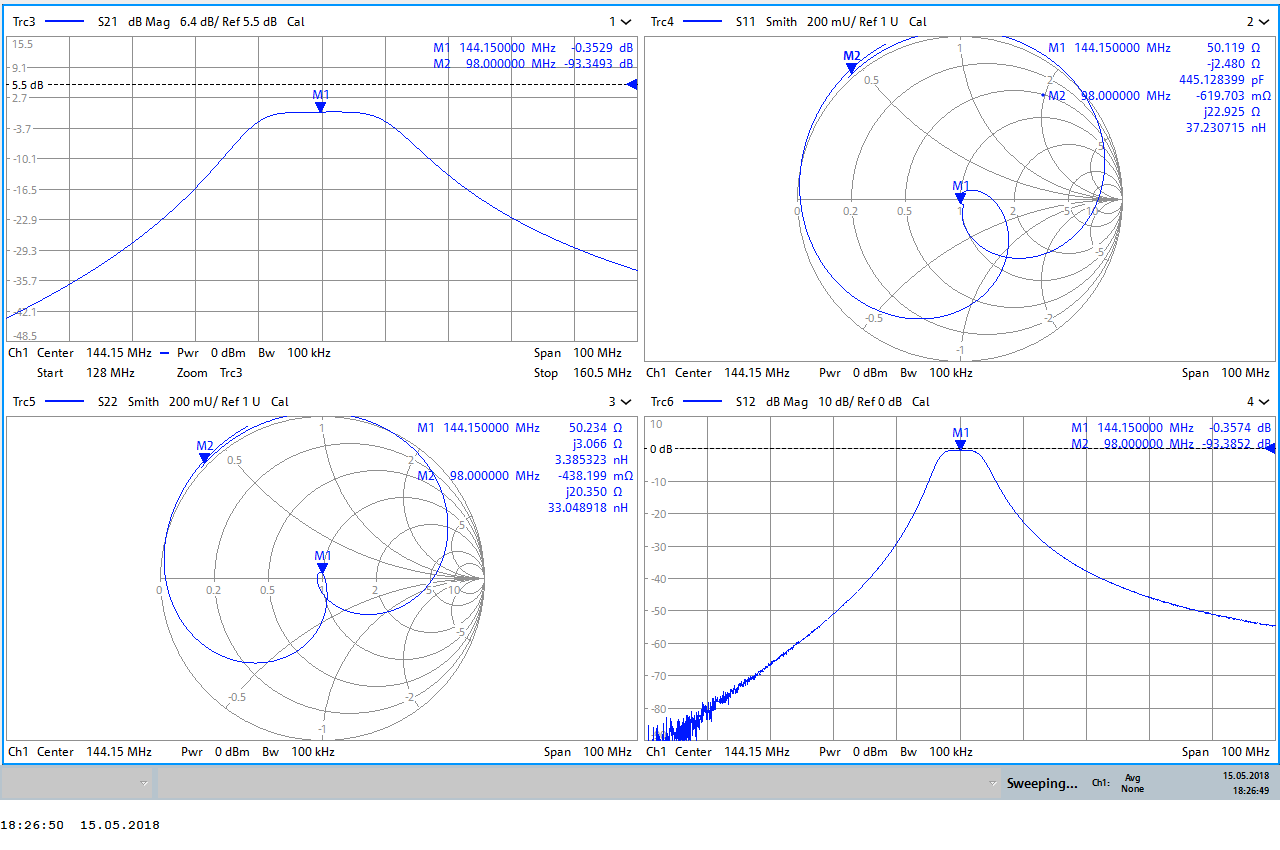Click the 3.385323 nH readout value
The height and width of the screenshot is (850, 1280).
pos(591,460)
